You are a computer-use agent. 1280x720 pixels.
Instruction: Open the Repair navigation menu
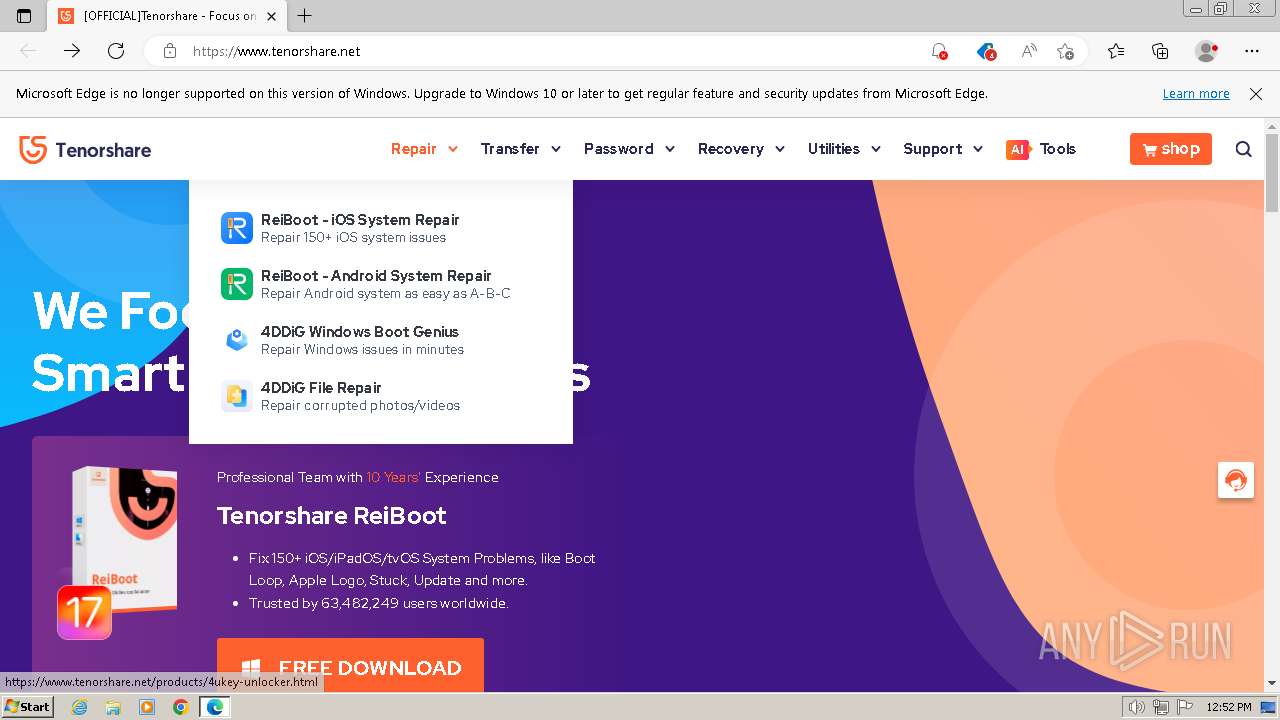click(x=413, y=149)
